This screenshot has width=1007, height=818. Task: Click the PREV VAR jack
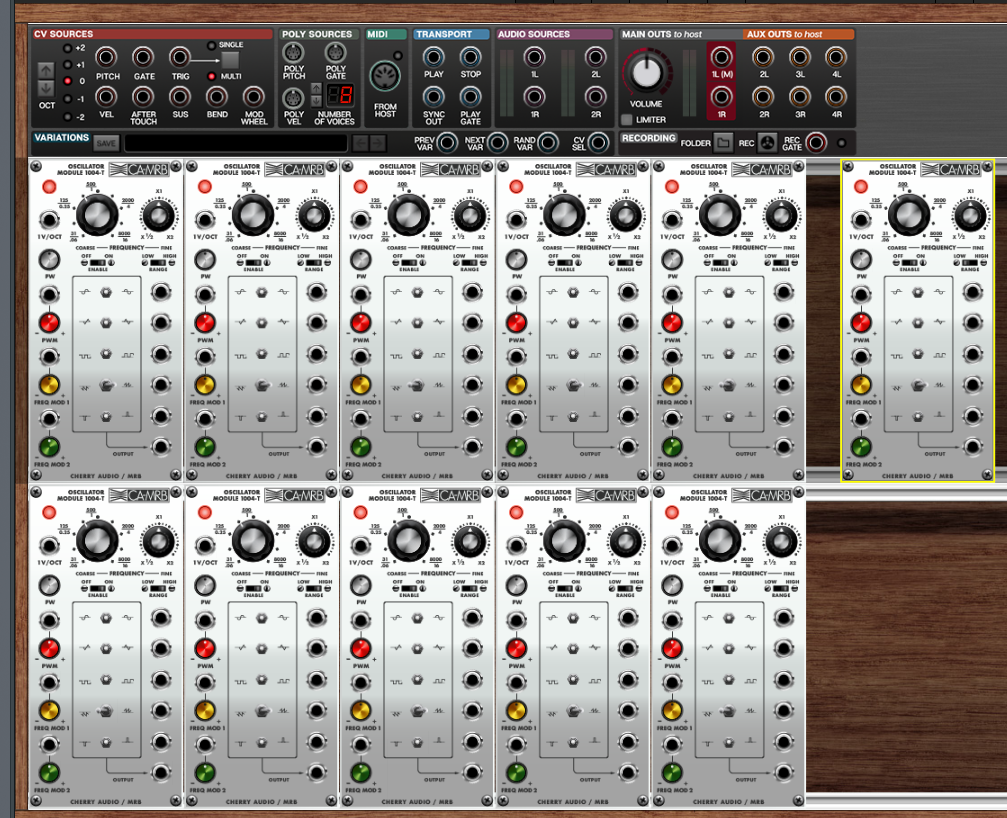[x=448, y=143]
